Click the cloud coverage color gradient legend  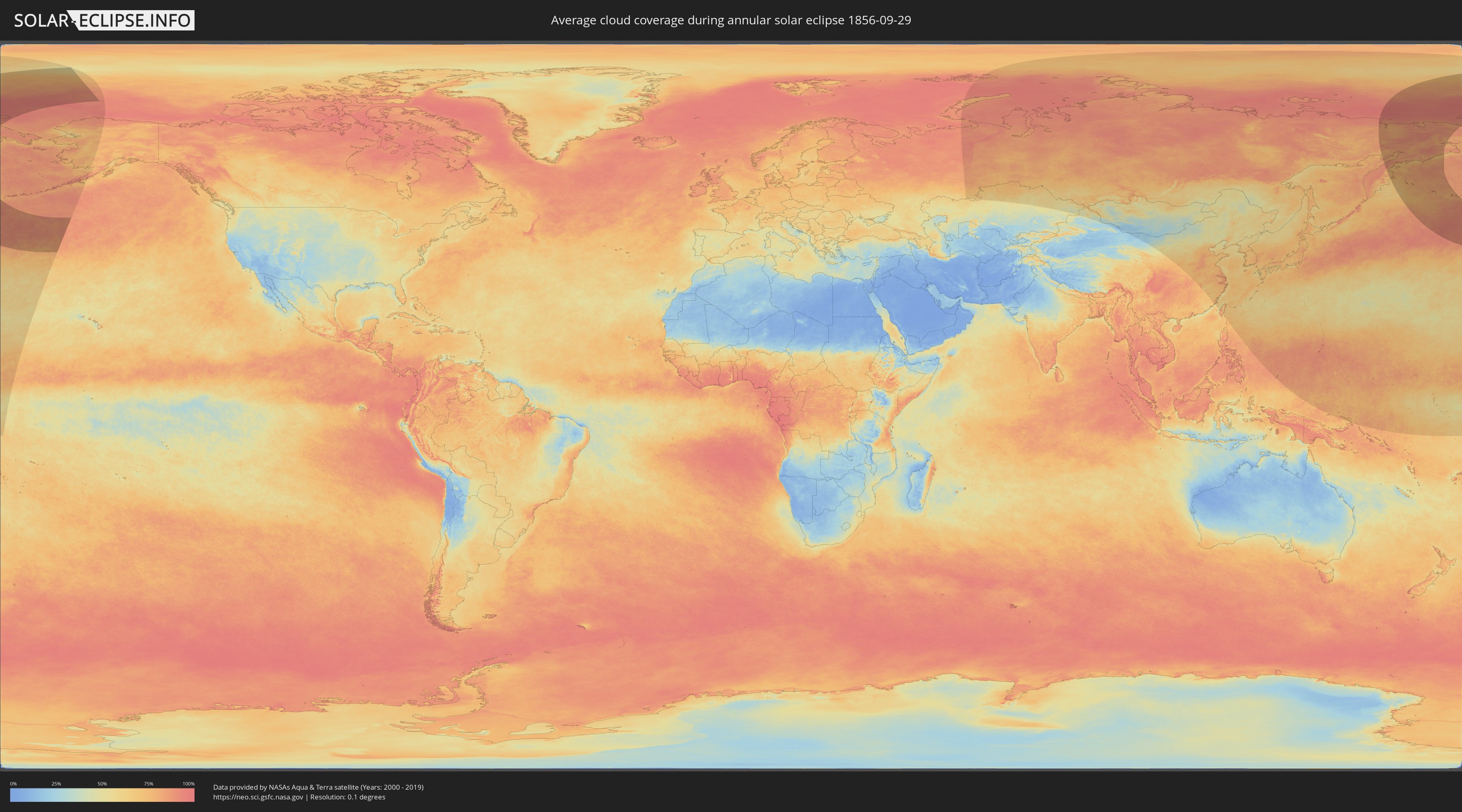pos(102,795)
